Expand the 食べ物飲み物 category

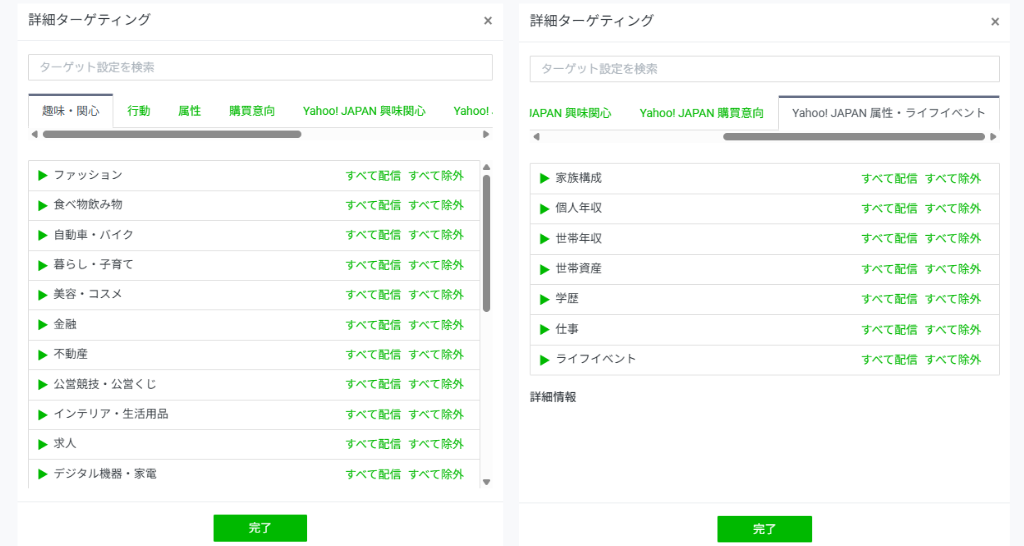click(43, 205)
